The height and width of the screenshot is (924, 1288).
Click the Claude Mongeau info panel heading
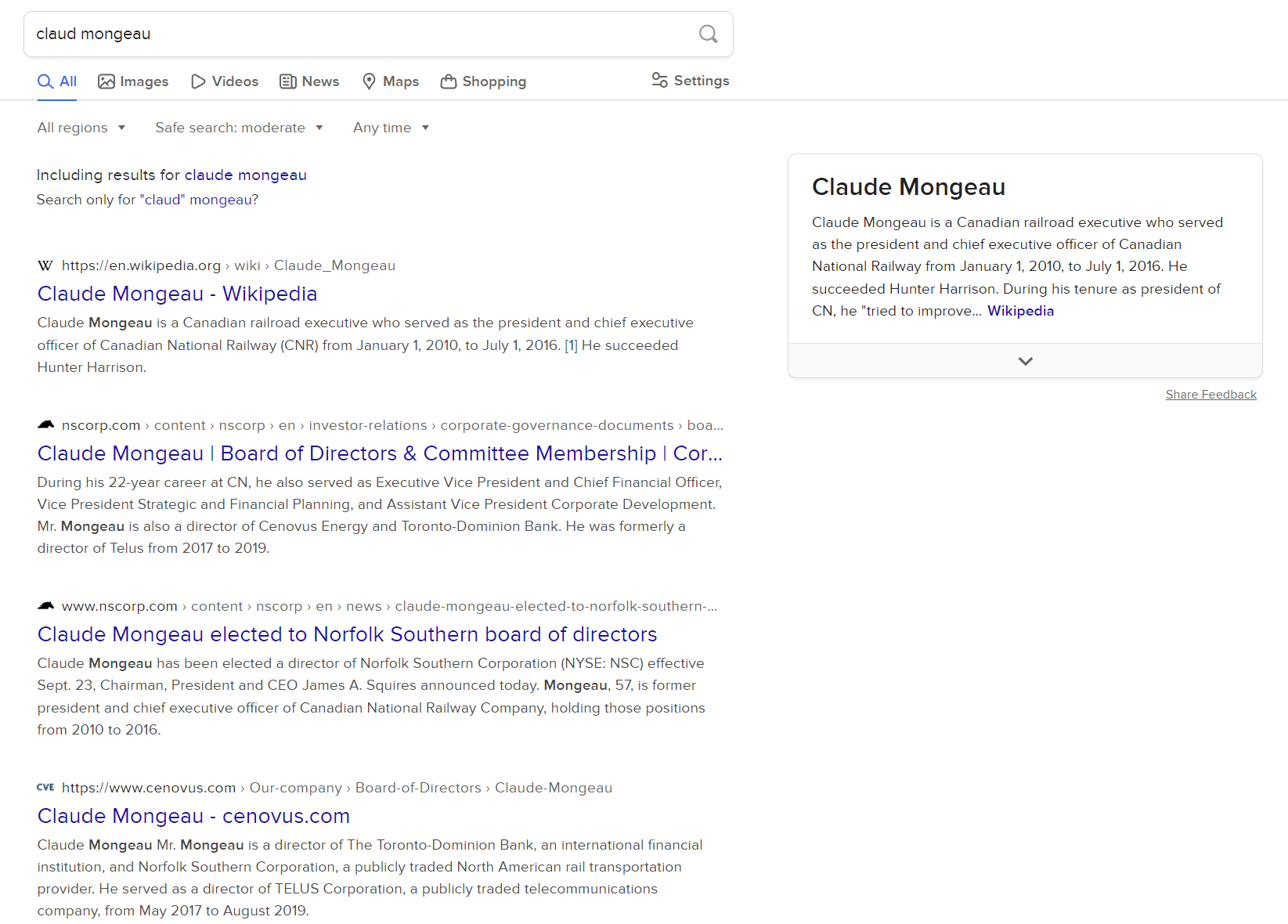[908, 187]
